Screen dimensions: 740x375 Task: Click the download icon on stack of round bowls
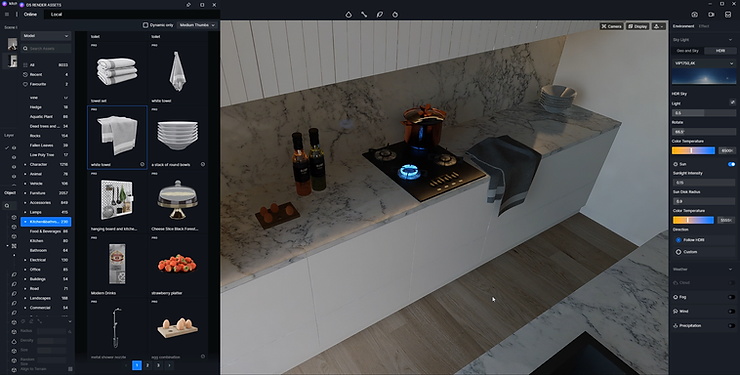tap(203, 165)
